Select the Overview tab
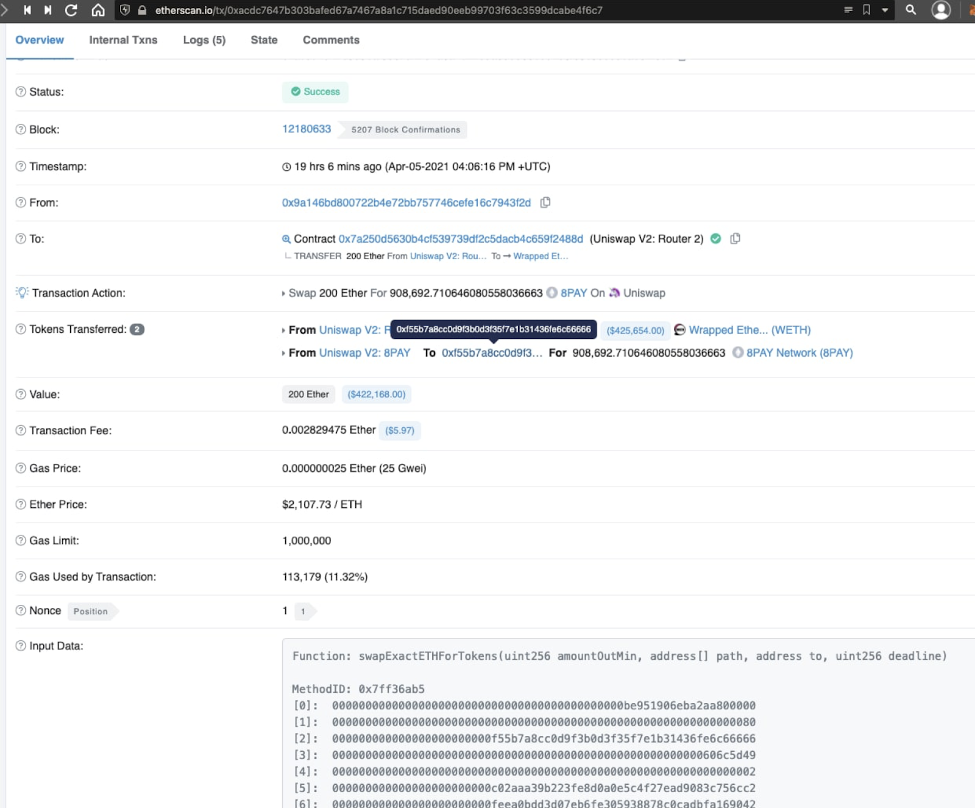The image size is (977, 808). coord(40,40)
